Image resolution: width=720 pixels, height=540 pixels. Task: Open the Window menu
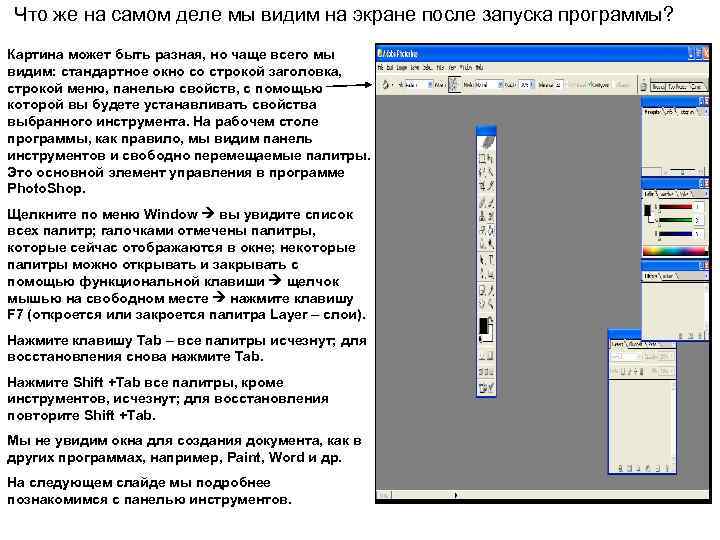(466, 68)
